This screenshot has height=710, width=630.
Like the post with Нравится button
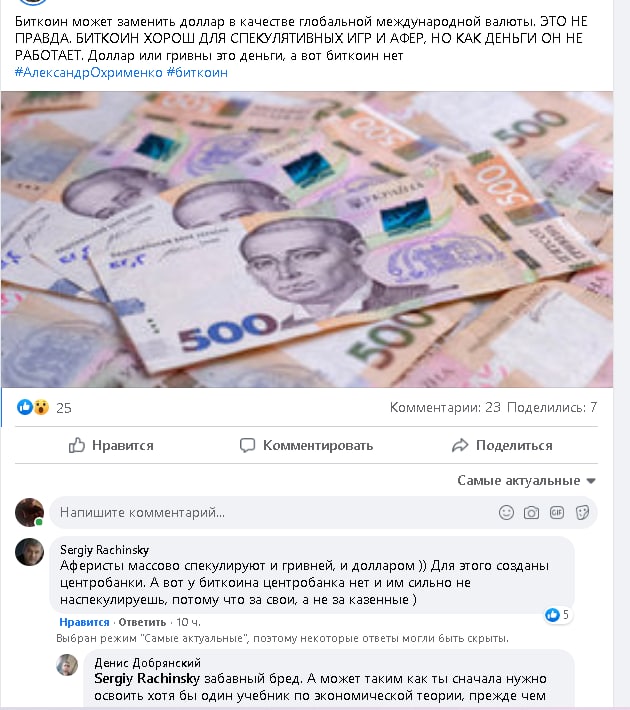coord(111,446)
